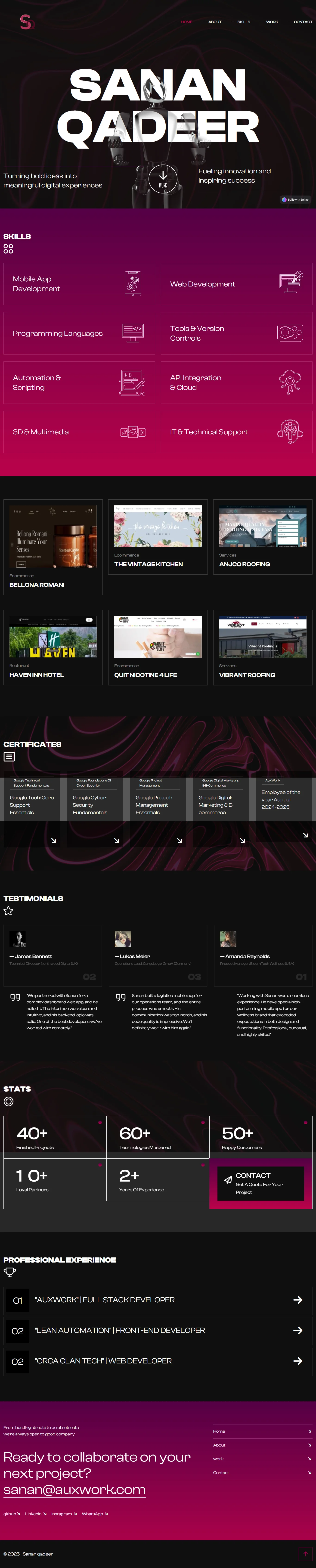
Task: Click the 3D & Multimedia media icon
Action: (133, 432)
